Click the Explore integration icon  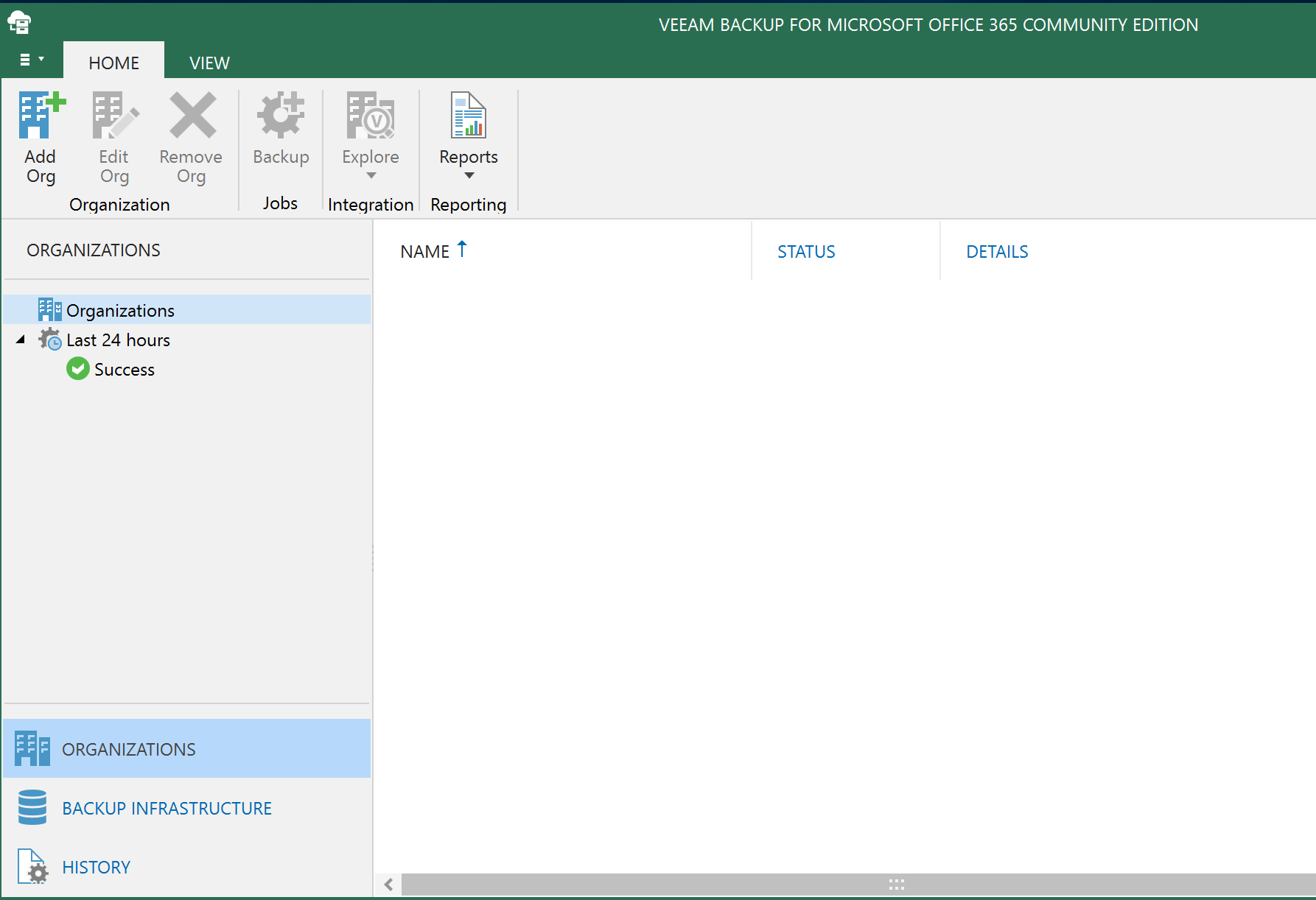tap(371, 115)
